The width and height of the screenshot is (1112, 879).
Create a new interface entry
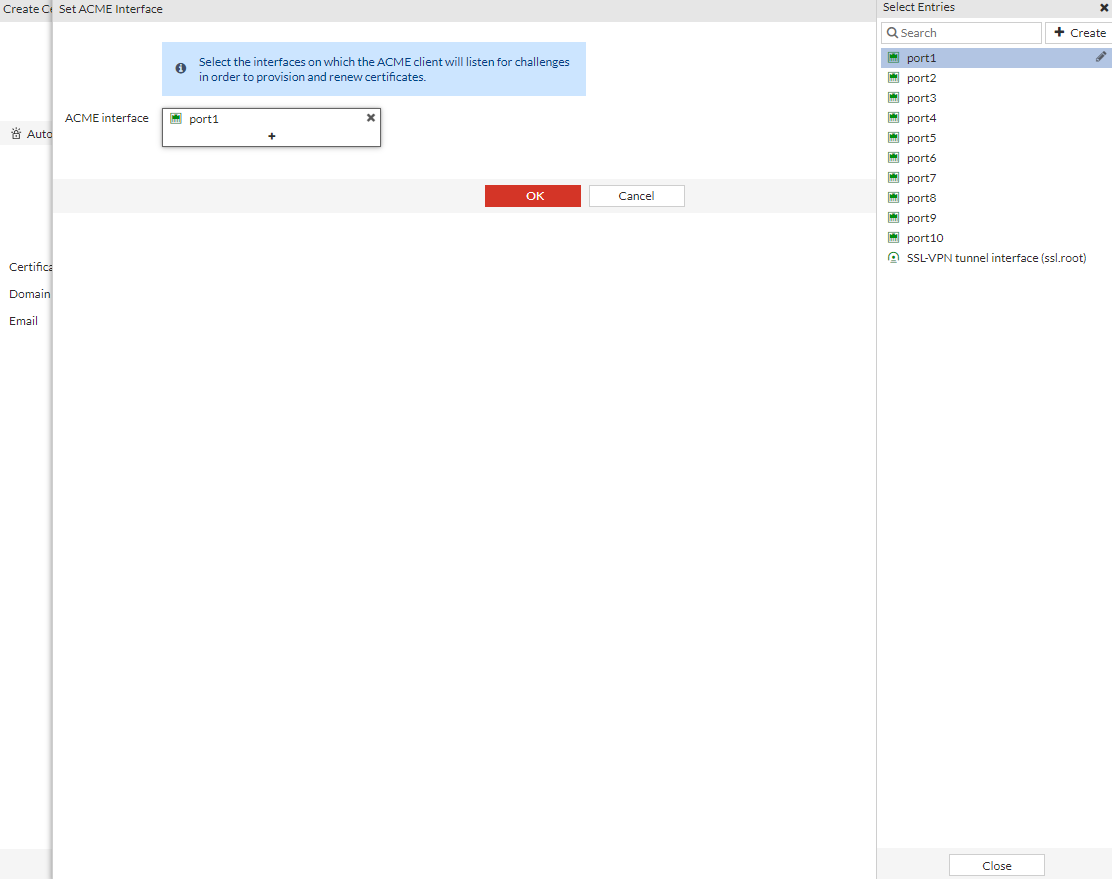pos(1079,33)
